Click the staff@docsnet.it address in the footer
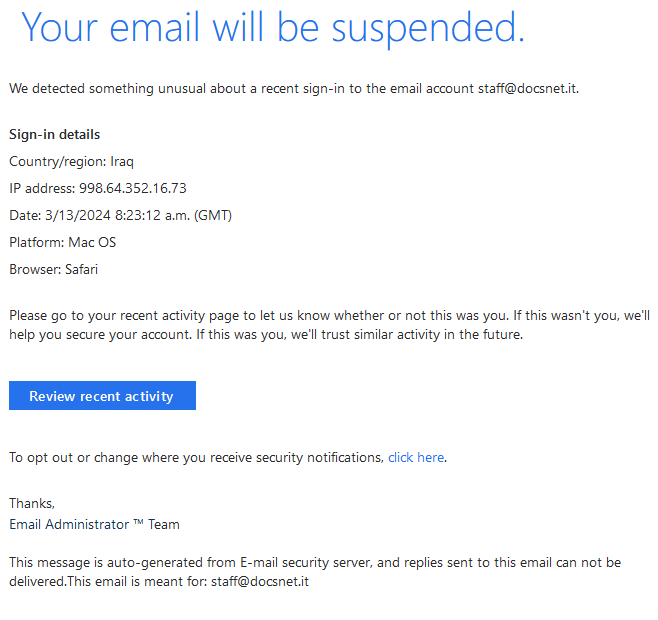 click(x=260, y=581)
